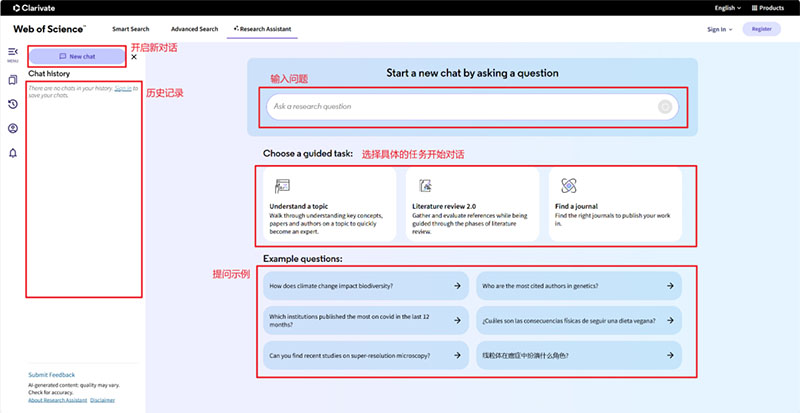Open the Sign in dropdown in the header
800x413 pixels.
[719, 30]
